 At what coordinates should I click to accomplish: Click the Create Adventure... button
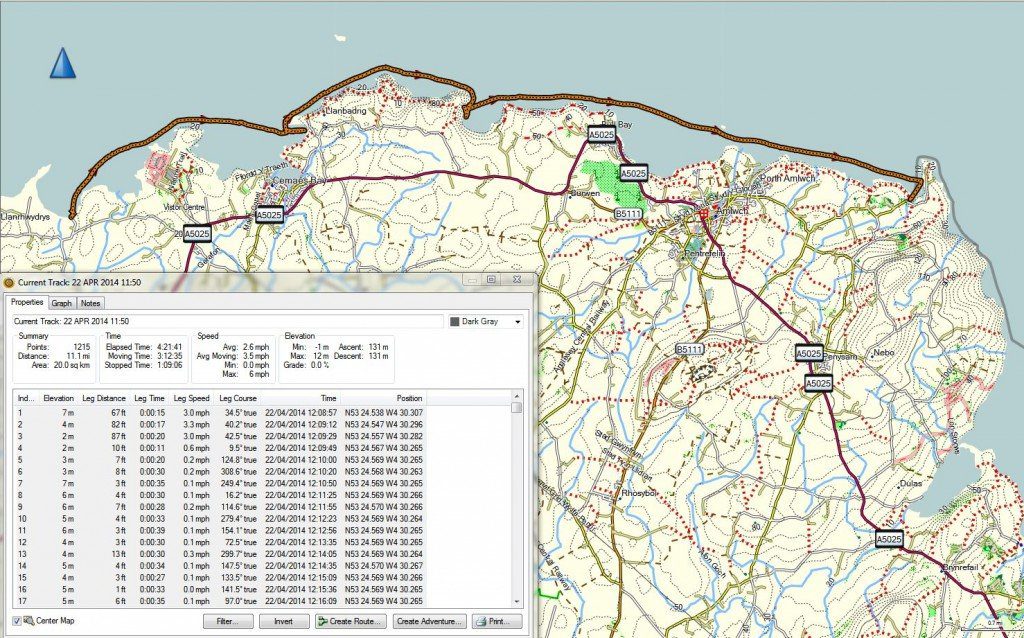pyautogui.click(x=430, y=621)
